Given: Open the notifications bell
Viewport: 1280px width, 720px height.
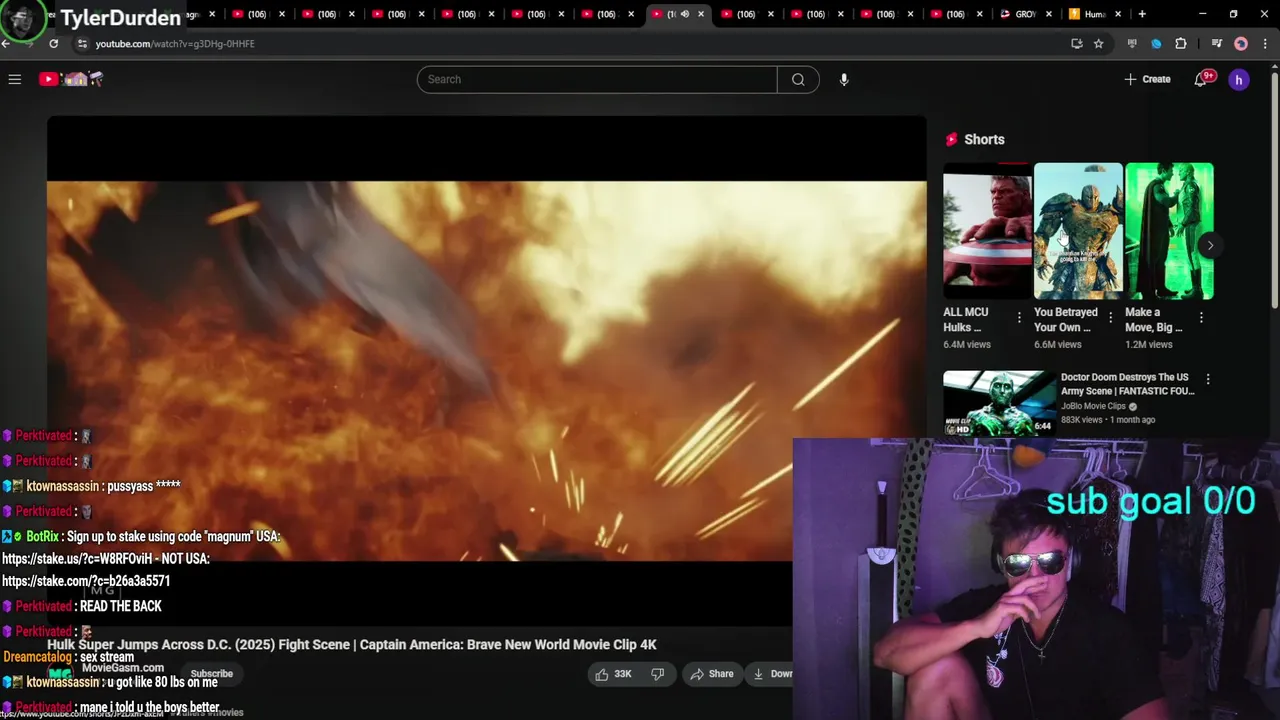Looking at the screenshot, I should point(1201,79).
